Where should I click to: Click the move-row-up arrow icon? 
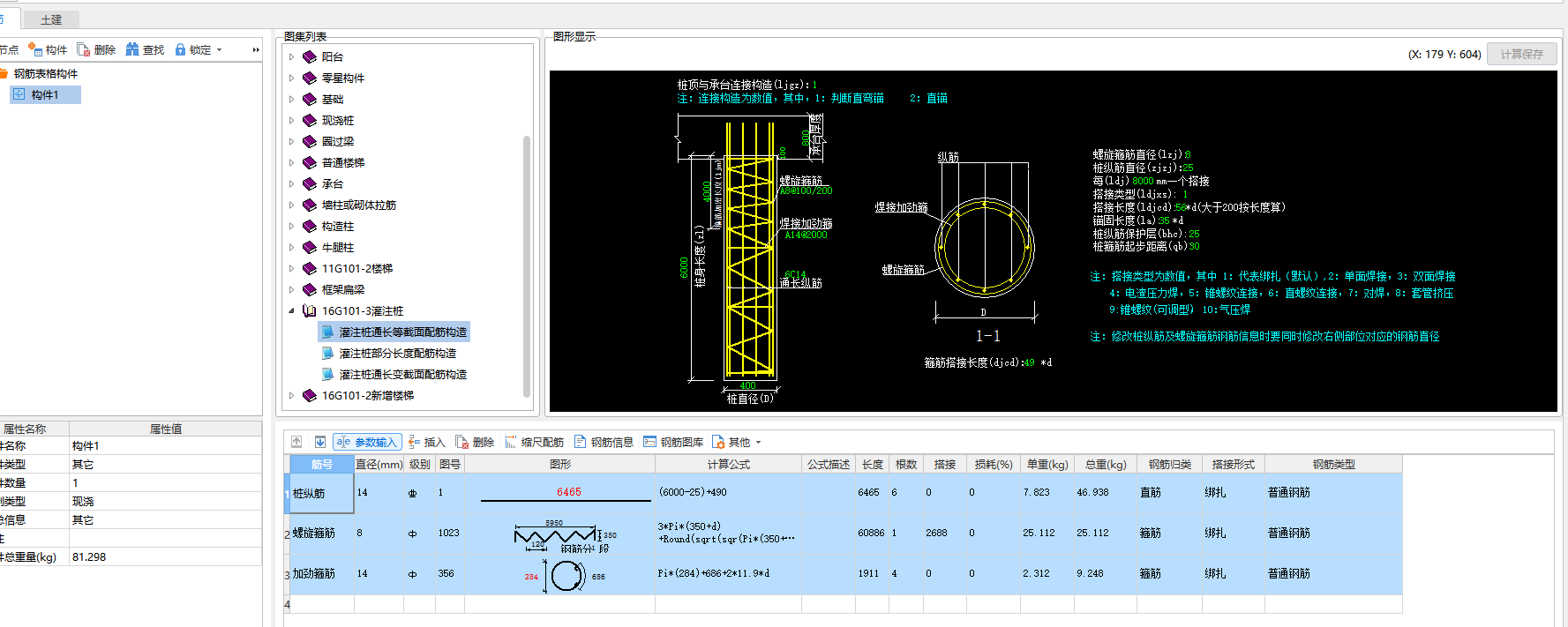click(296, 442)
